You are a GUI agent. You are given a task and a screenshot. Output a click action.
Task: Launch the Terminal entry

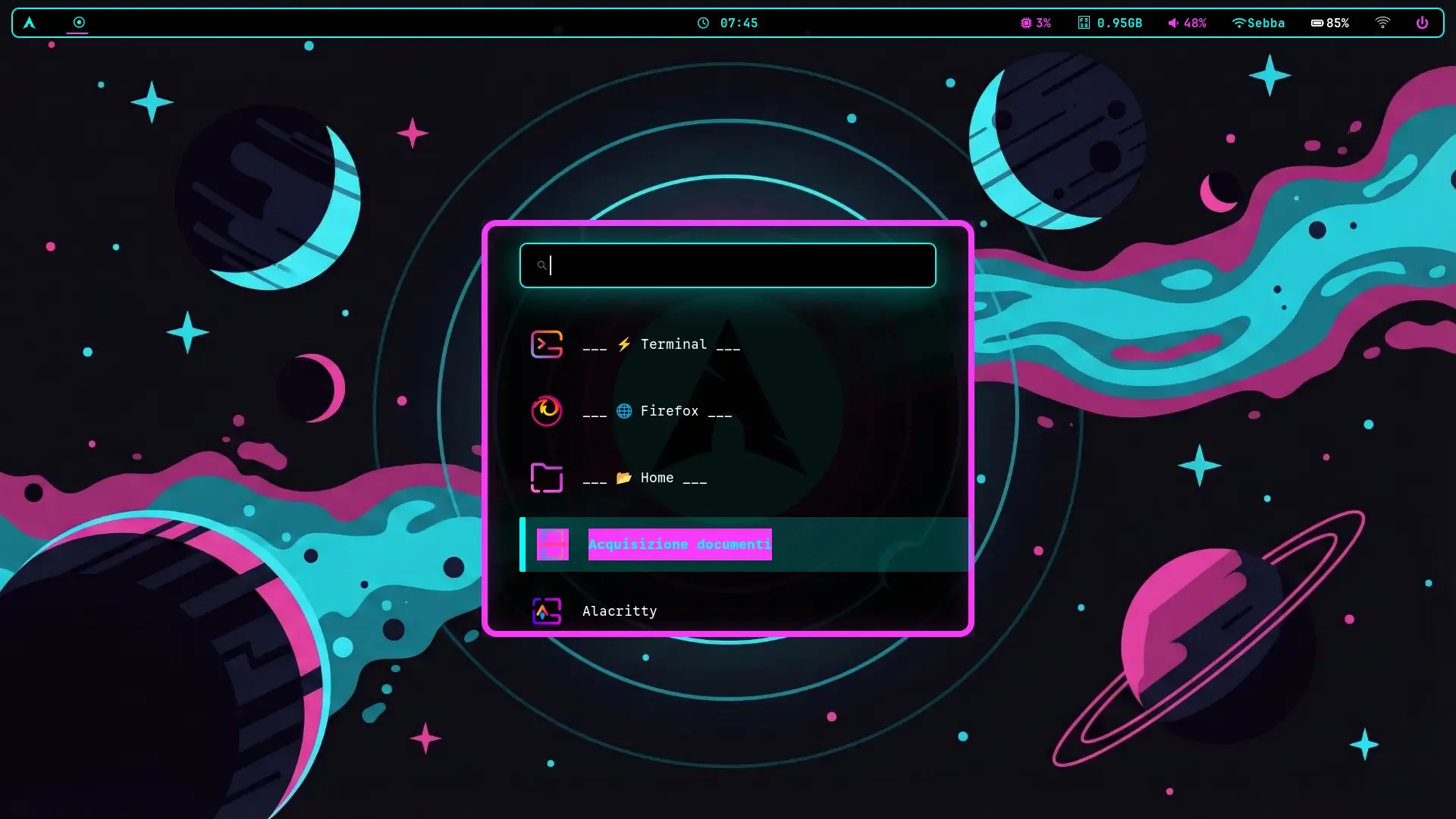coord(673,344)
